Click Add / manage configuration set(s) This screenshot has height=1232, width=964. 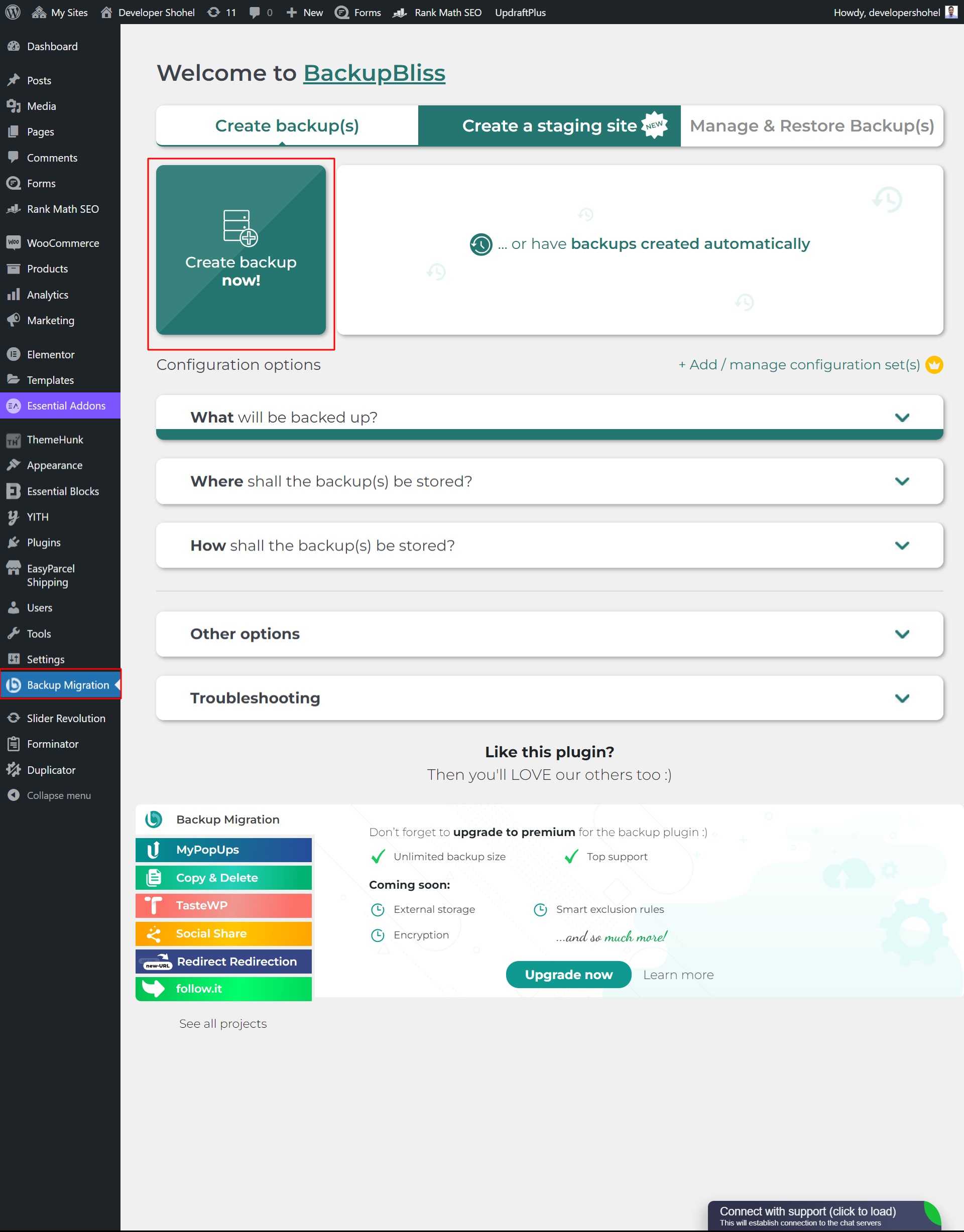799,364
